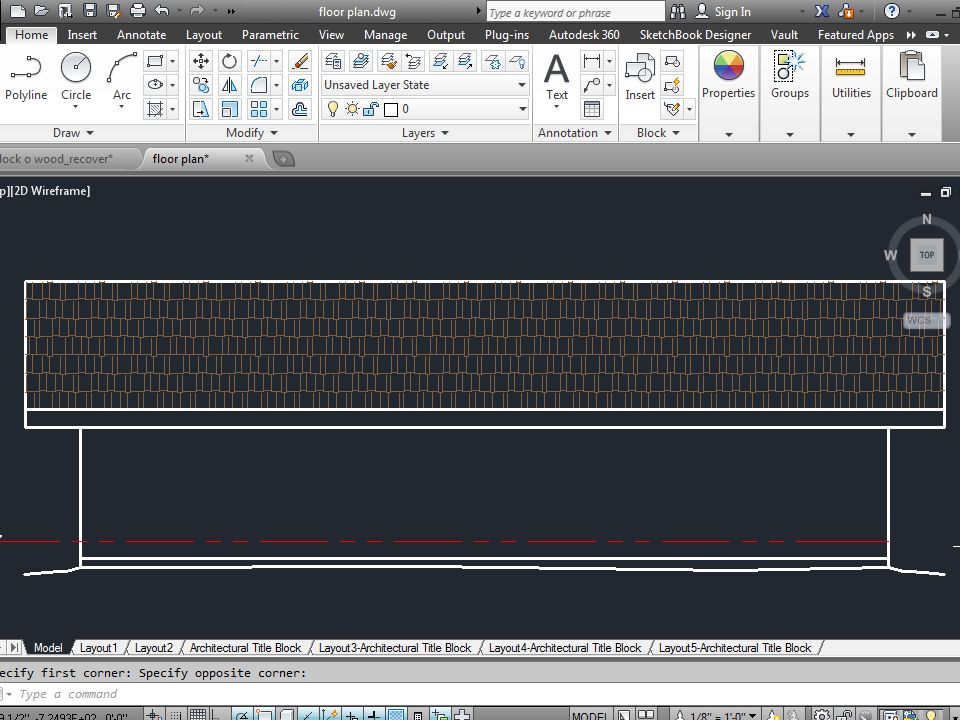Toggle grid display in status bar
Viewport: 960px width, 720px height.
tap(197, 714)
